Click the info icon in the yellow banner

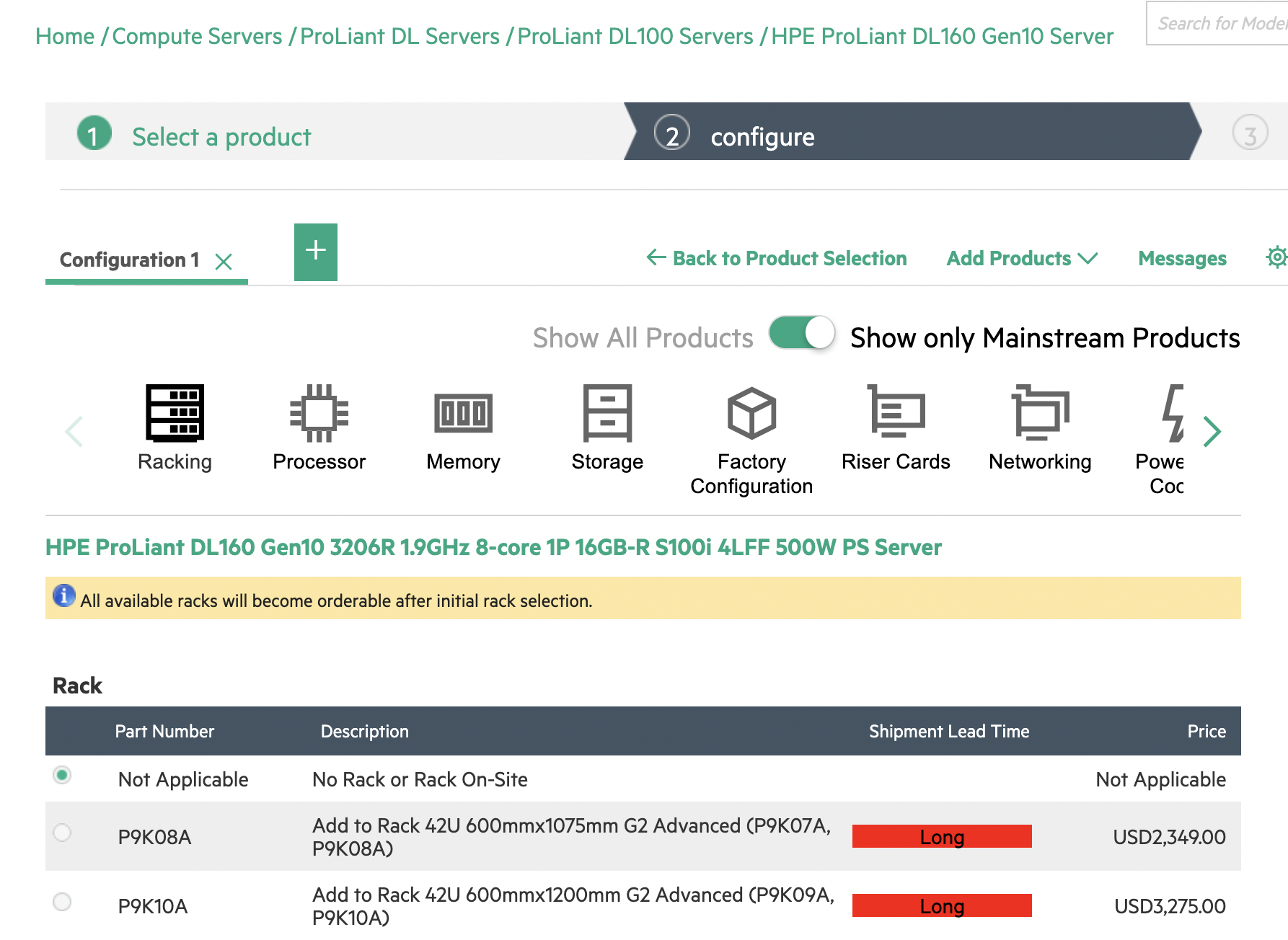pyautogui.click(x=64, y=595)
